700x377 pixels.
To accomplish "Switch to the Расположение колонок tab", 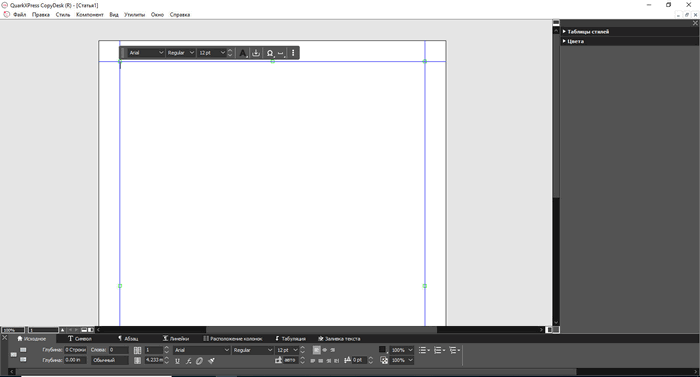I will coord(233,339).
